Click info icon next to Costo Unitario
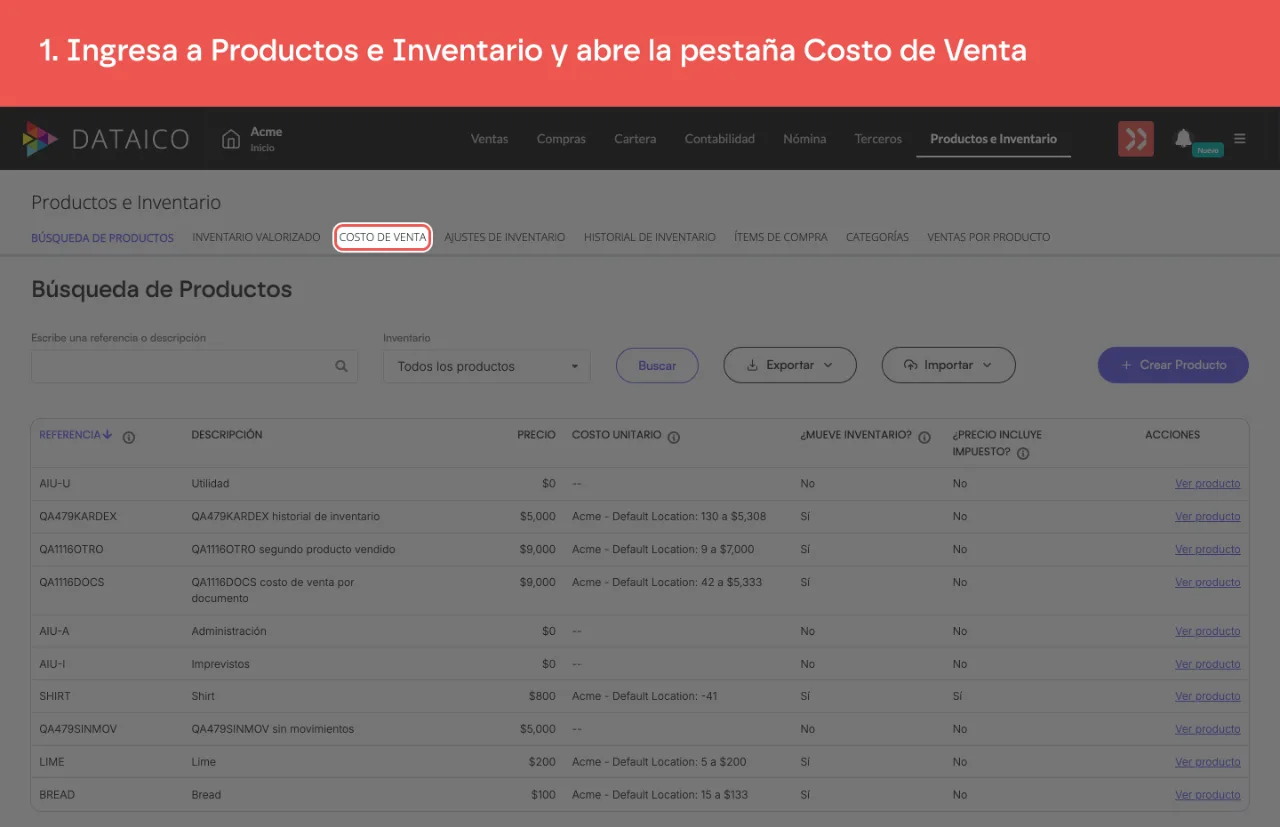This screenshot has height=827, width=1280. [x=674, y=437]
